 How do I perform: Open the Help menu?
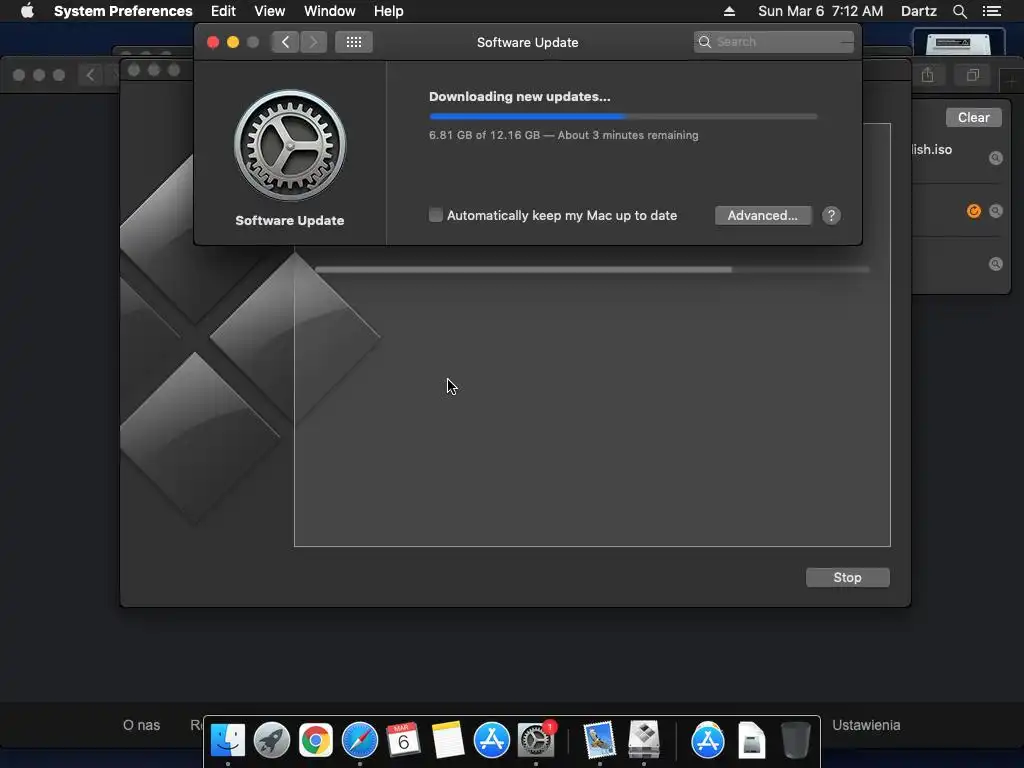(389, 11)
